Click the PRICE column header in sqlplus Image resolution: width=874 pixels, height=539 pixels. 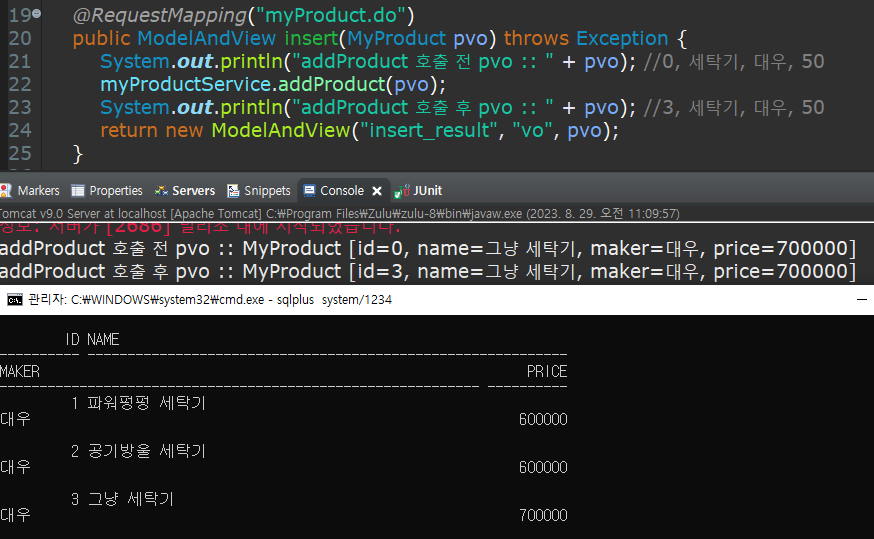(547, 372)
